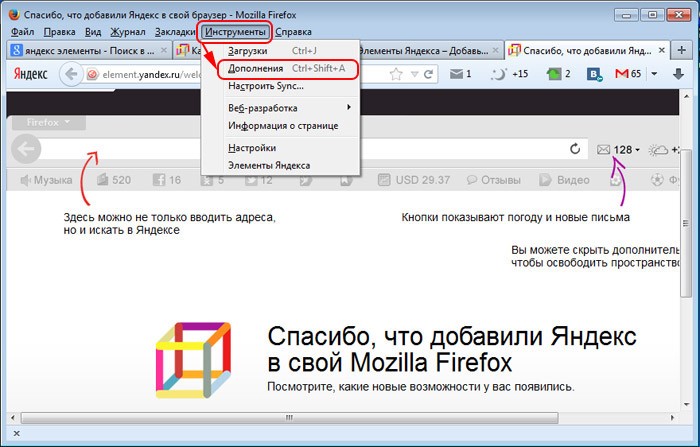Reload the page with the address bar refresh icon
This screenshot has width=700, height=447.
[429, 75]
